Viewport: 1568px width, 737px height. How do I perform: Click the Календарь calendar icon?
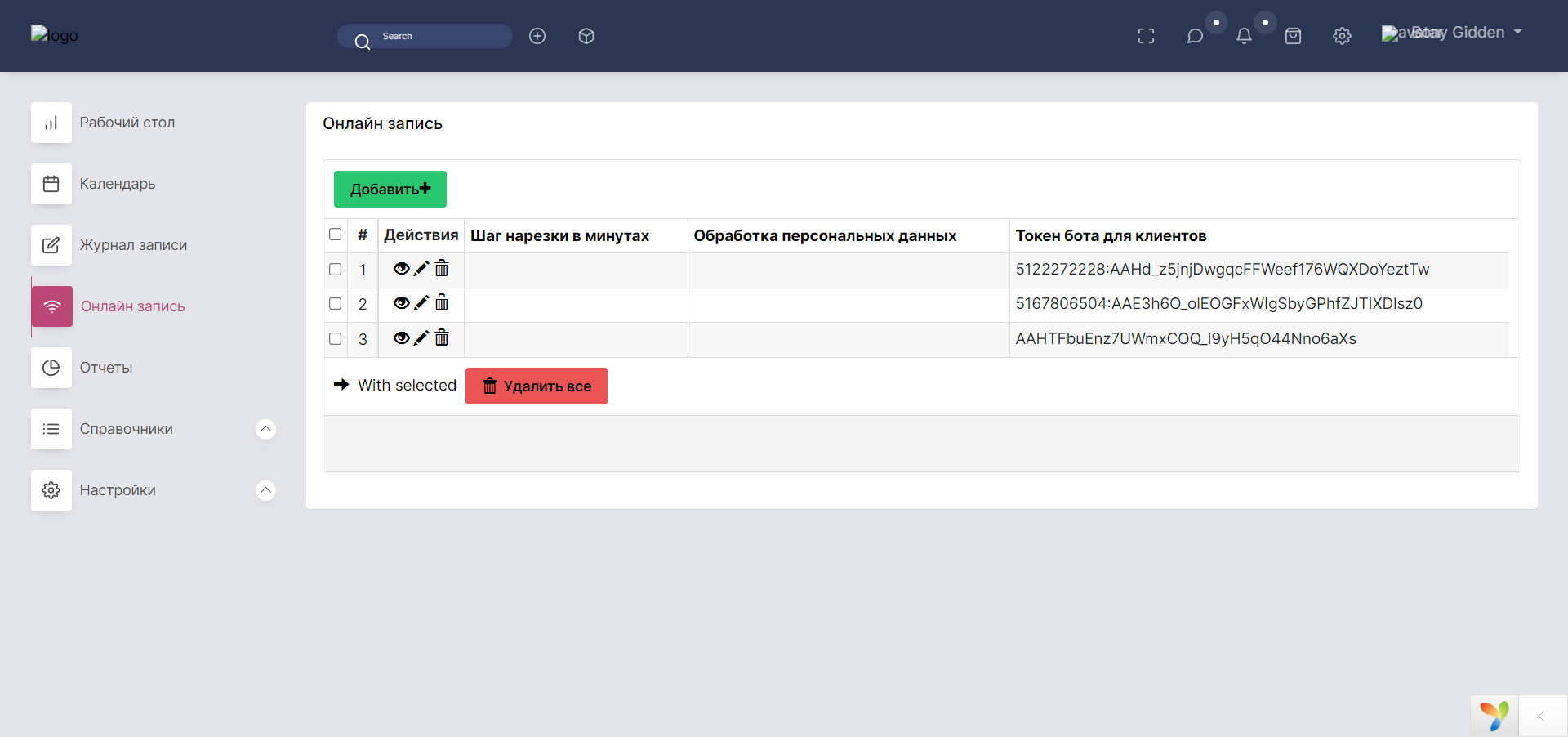tap(51, 184)
